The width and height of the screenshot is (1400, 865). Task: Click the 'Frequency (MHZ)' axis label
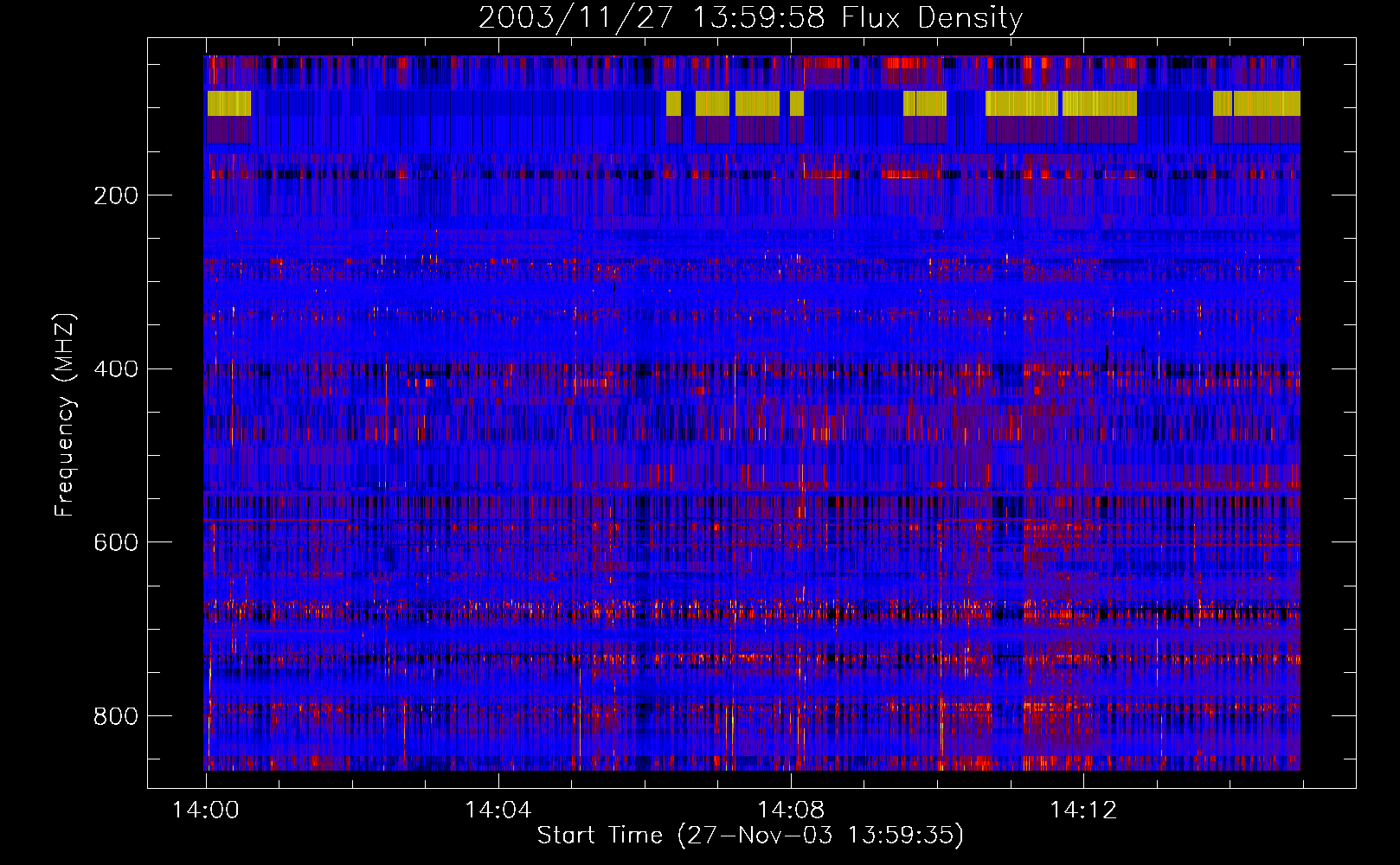[x=64, y=415]
